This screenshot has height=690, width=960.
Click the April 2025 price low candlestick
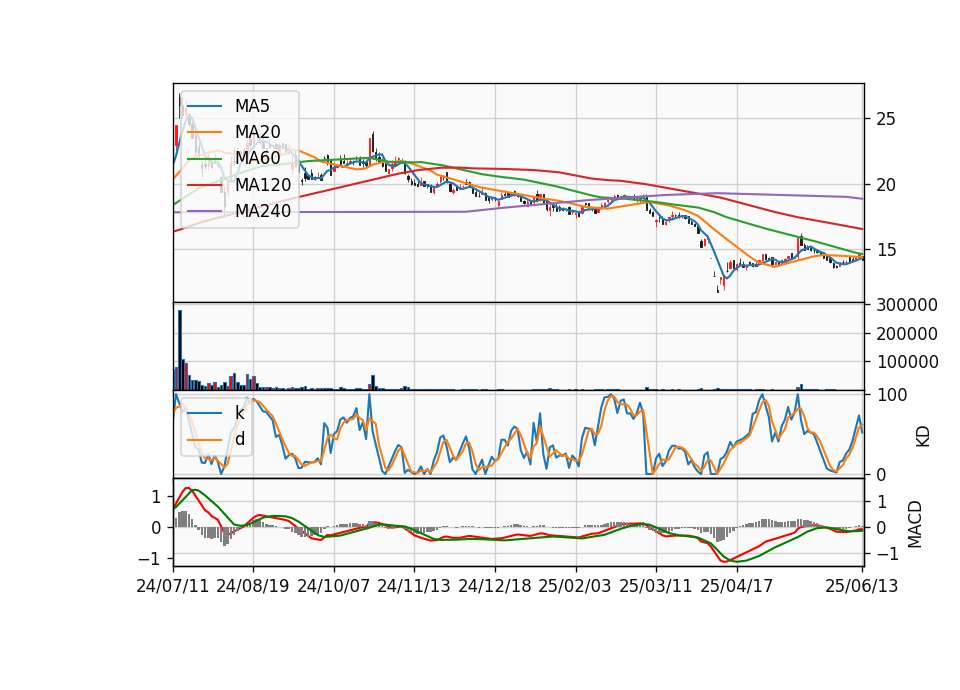(x=718, y=289)
